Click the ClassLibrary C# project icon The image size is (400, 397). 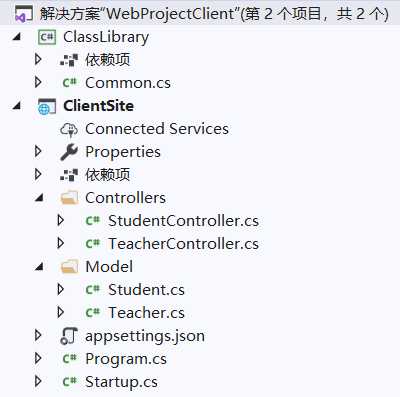tap(47, 37)
